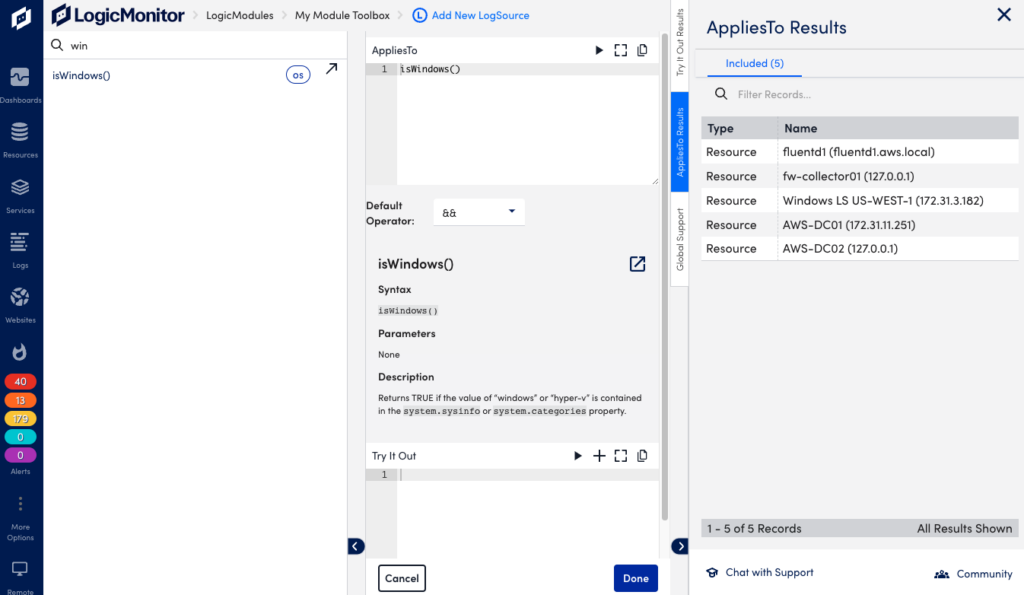Go to Resources in the sidebar
The height and width of the screenshot is (595, 1024).
(20, 138)
